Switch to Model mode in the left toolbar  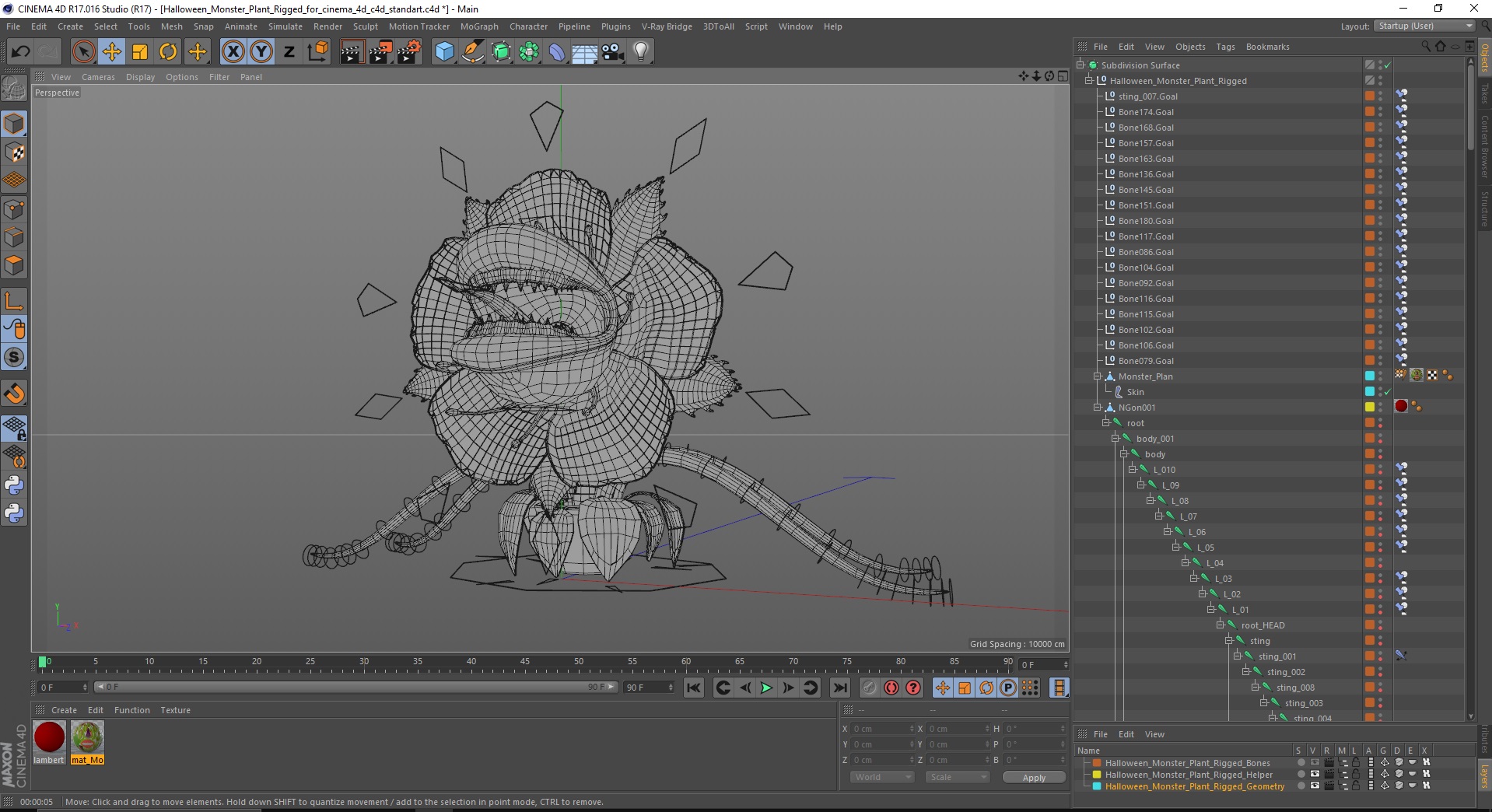click(14, 124)
